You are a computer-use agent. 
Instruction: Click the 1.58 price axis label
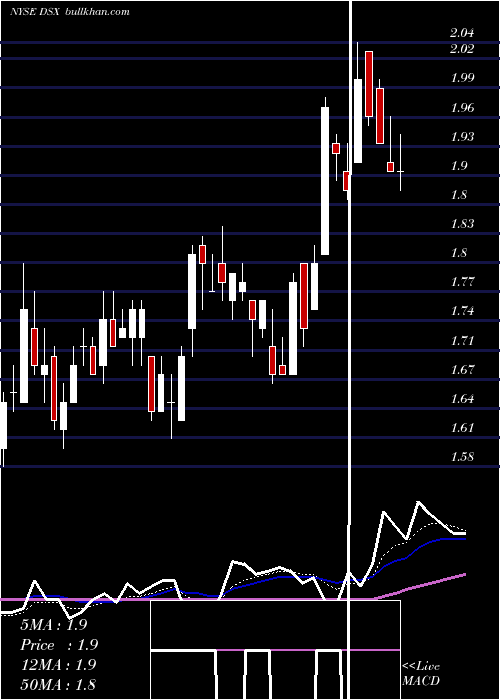462,457
